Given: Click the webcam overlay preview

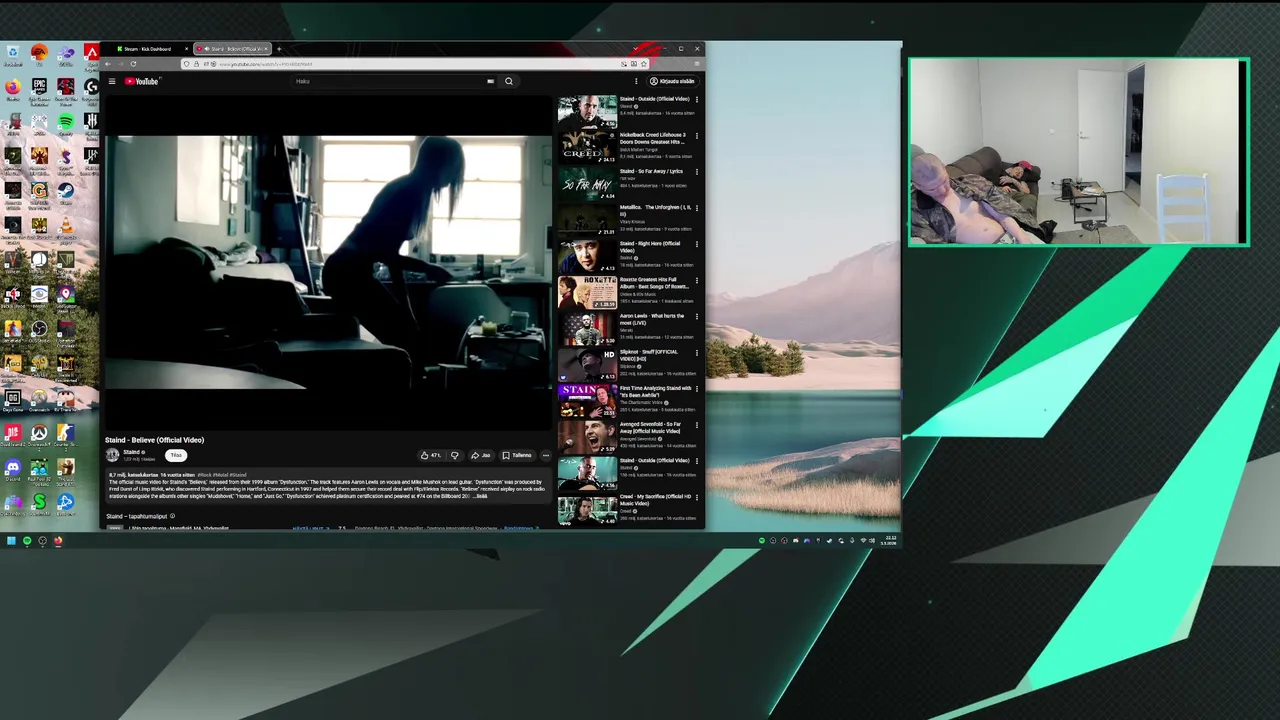Looking at the screenshot, I should tap(1079, 151).
